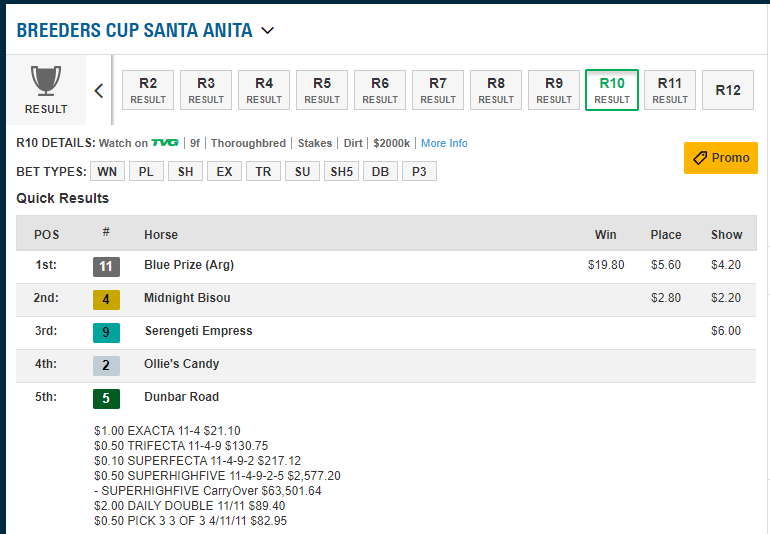Click the $6.00 show payout
This screenshot has height=534, width=770.
tap(726, 331)
